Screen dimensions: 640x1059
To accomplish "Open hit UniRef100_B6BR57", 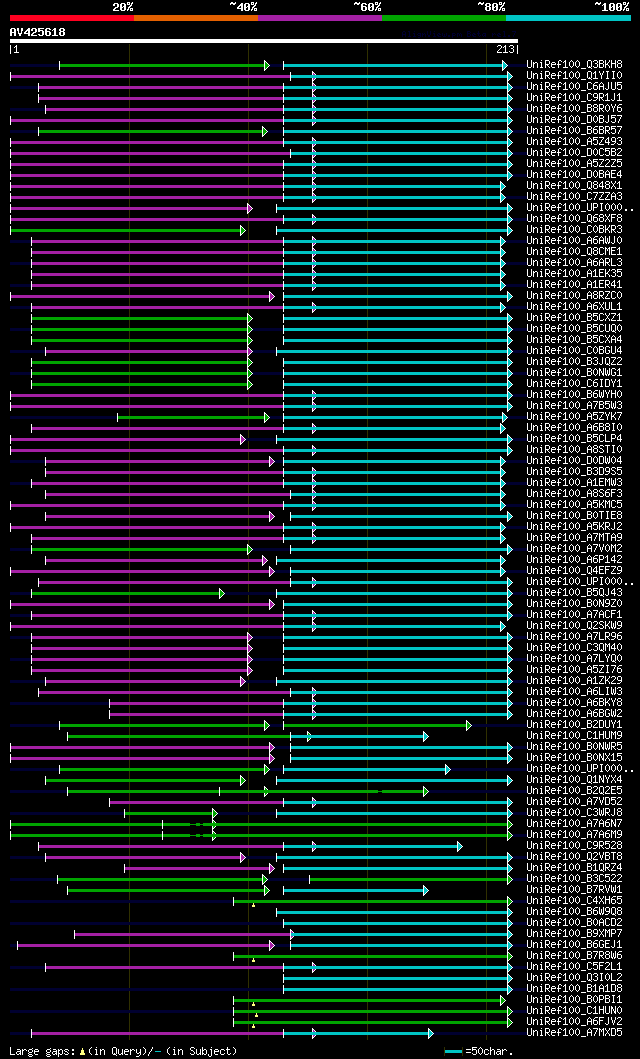I will pos(575,130).
